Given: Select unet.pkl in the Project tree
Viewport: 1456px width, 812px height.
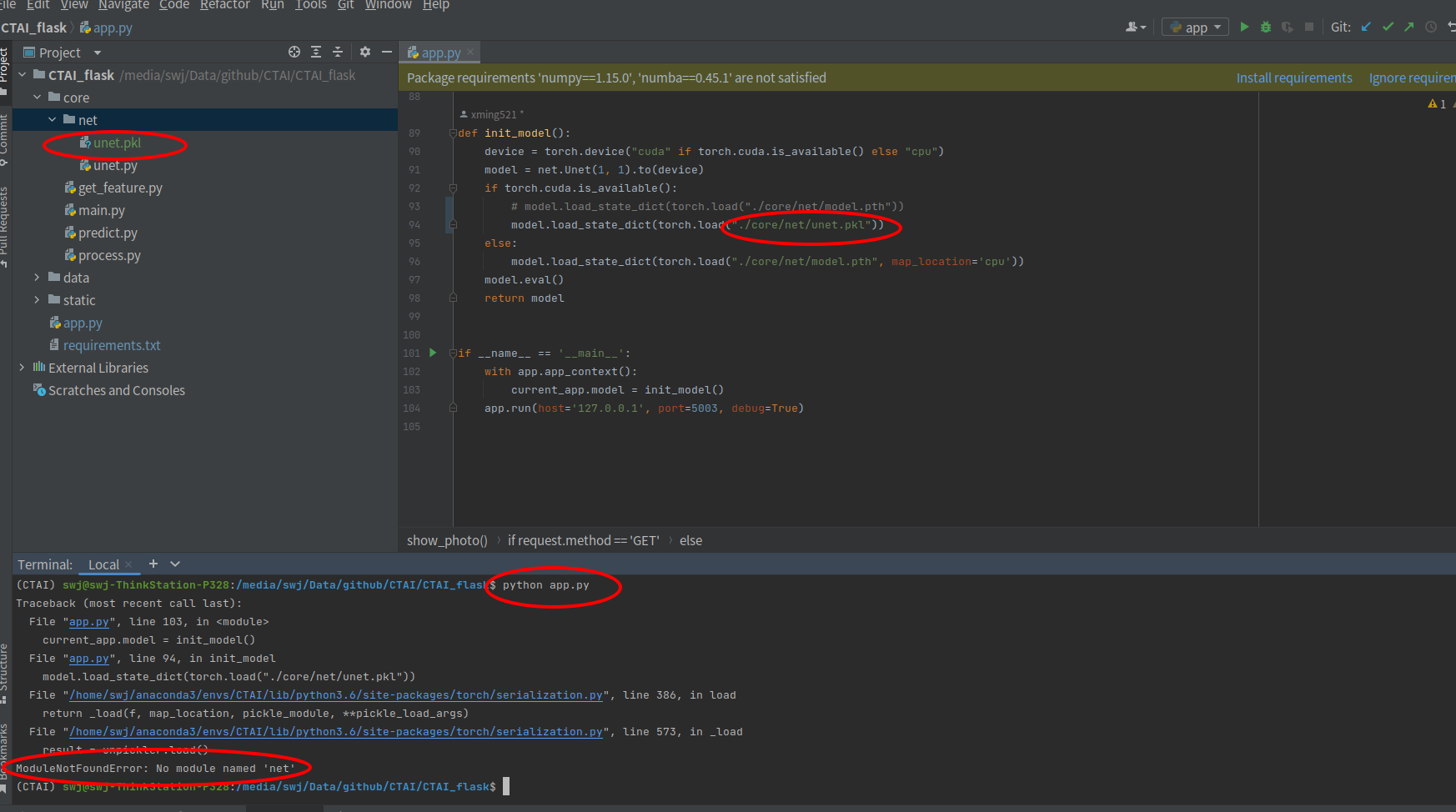Looking at the screenshot, I should tap(116, 143).
